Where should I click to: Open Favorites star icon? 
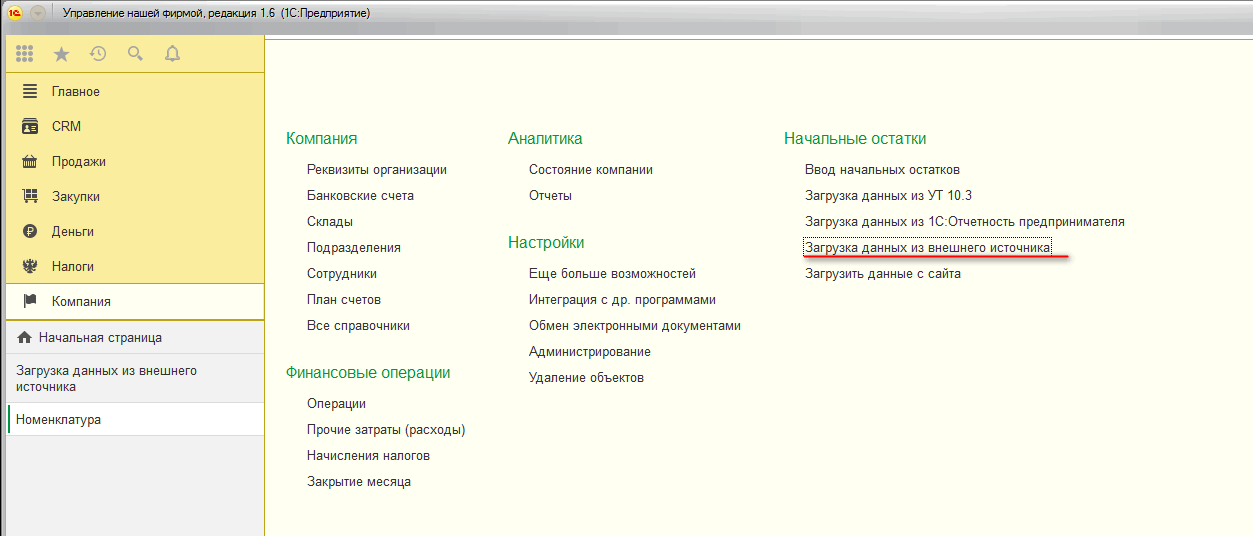click(61, 54)
